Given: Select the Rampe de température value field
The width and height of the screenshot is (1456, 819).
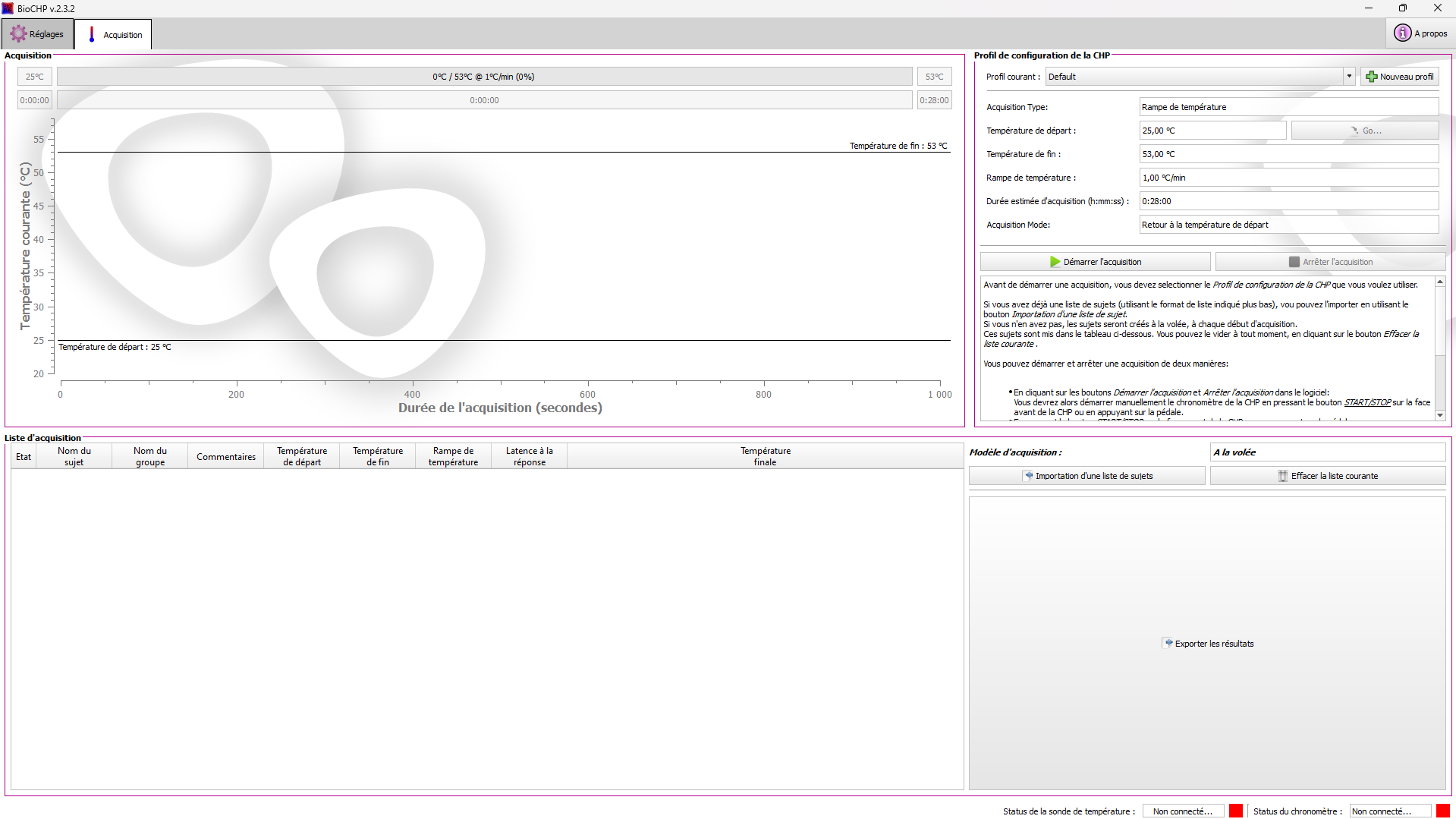Looking at the screenshot, I should 1288,178.
